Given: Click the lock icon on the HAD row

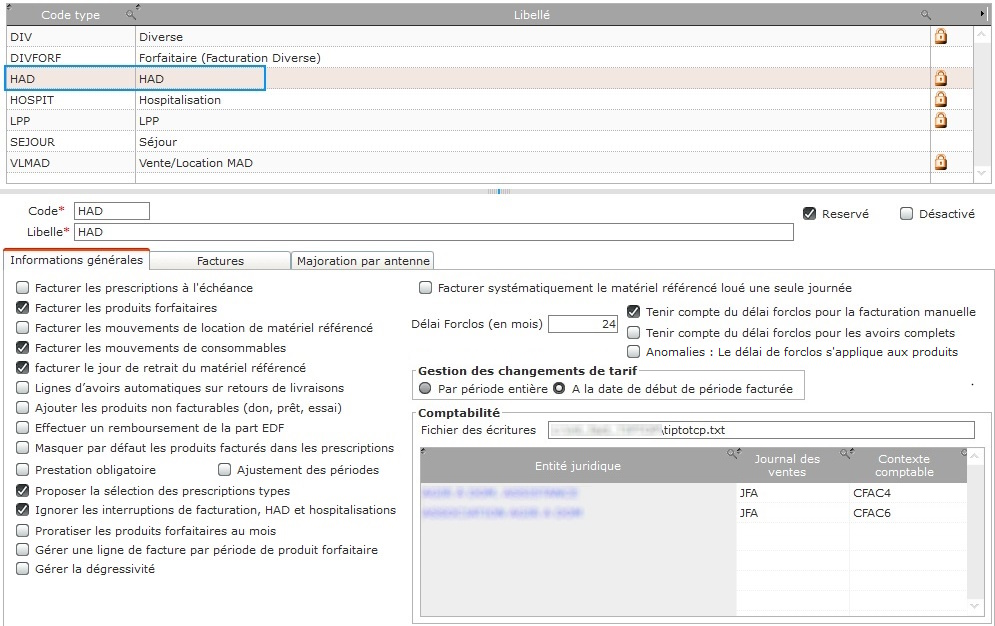Looking at the screenshot, I should click(x=940, y=78).
